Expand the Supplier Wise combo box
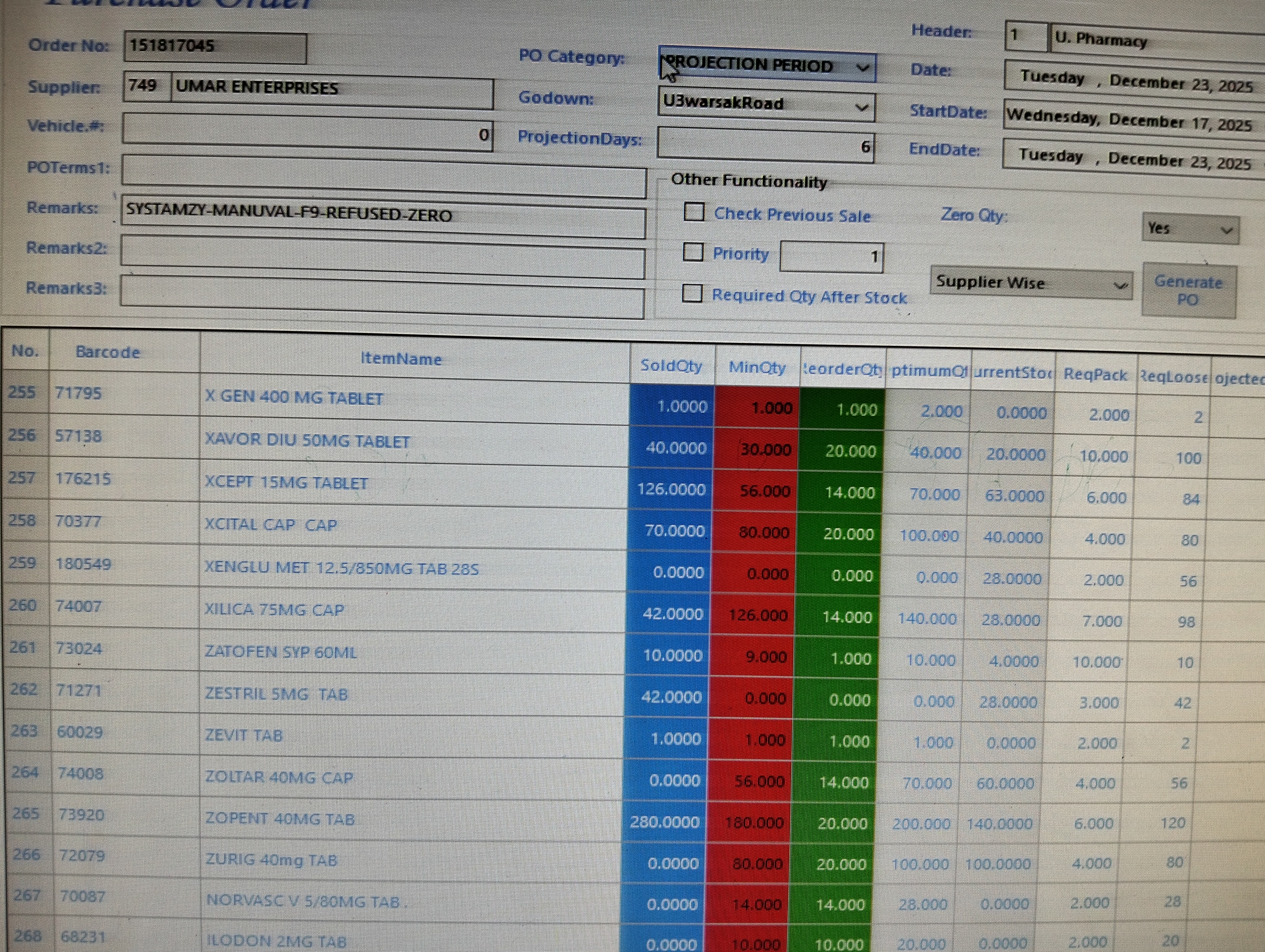Viewport: 1265px width, 952px height. pos(1120,284)
